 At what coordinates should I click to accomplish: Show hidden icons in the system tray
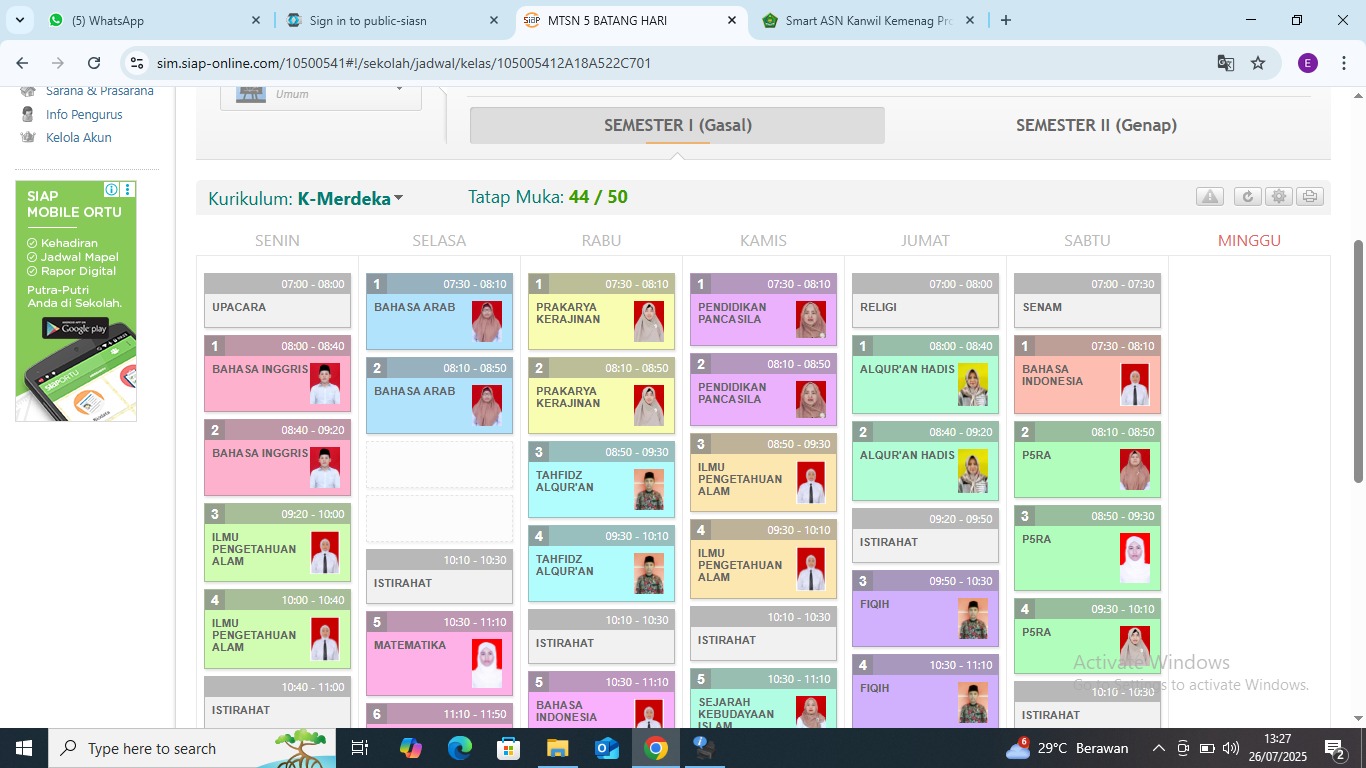tap(1158, 747)
